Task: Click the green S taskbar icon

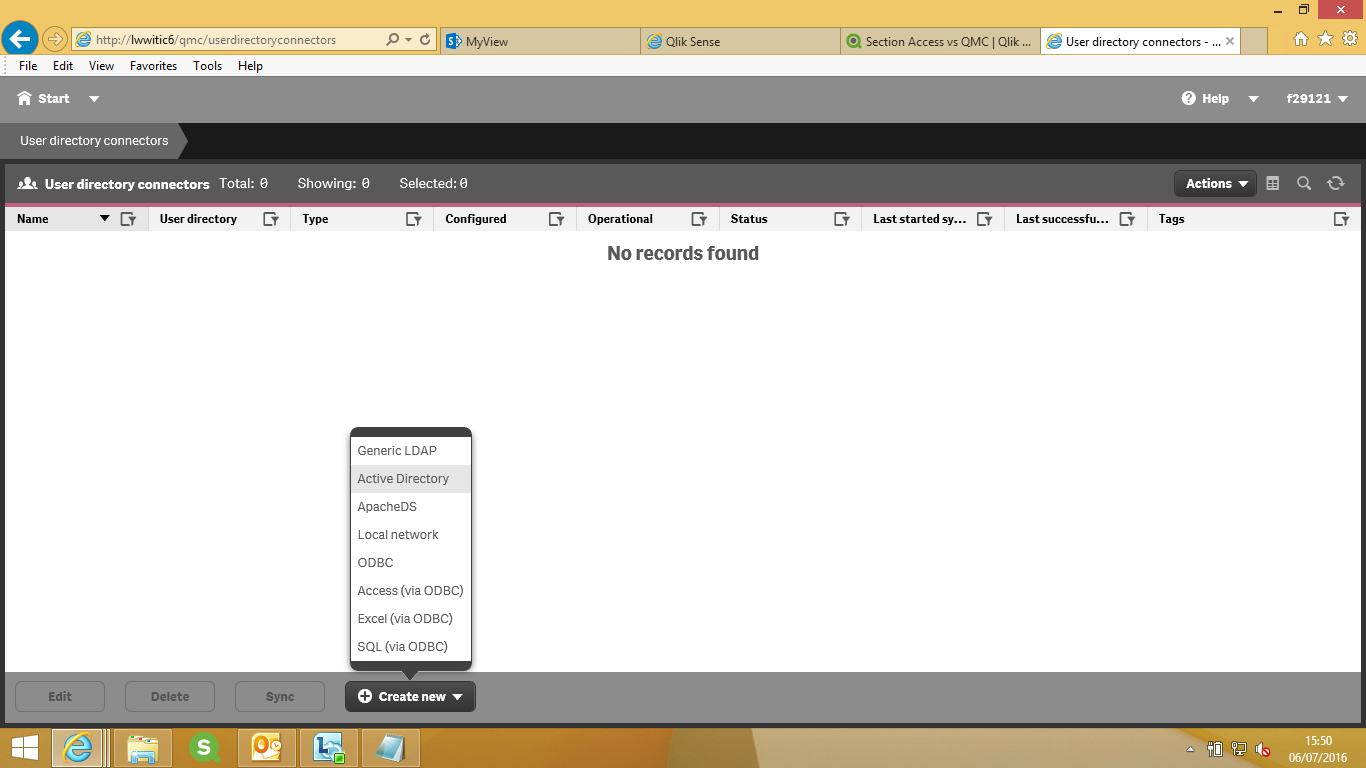Action: tap(205, 748)
